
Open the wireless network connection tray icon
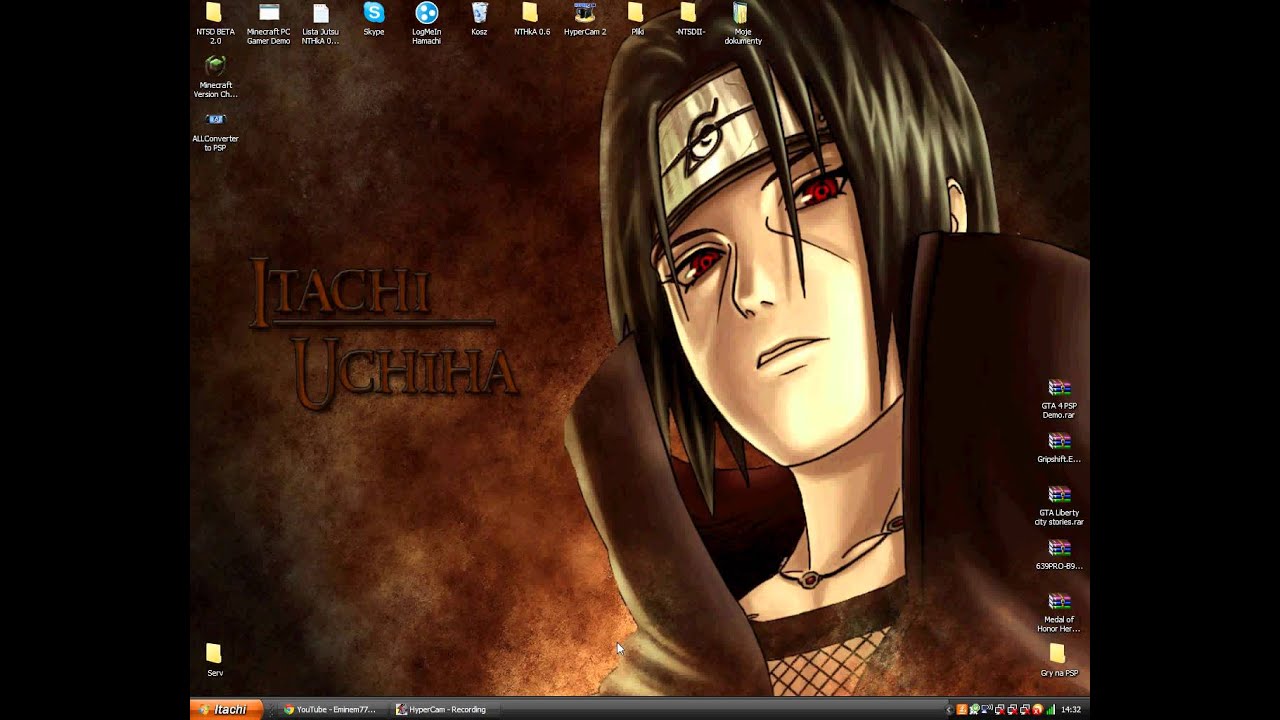point(987,710)
